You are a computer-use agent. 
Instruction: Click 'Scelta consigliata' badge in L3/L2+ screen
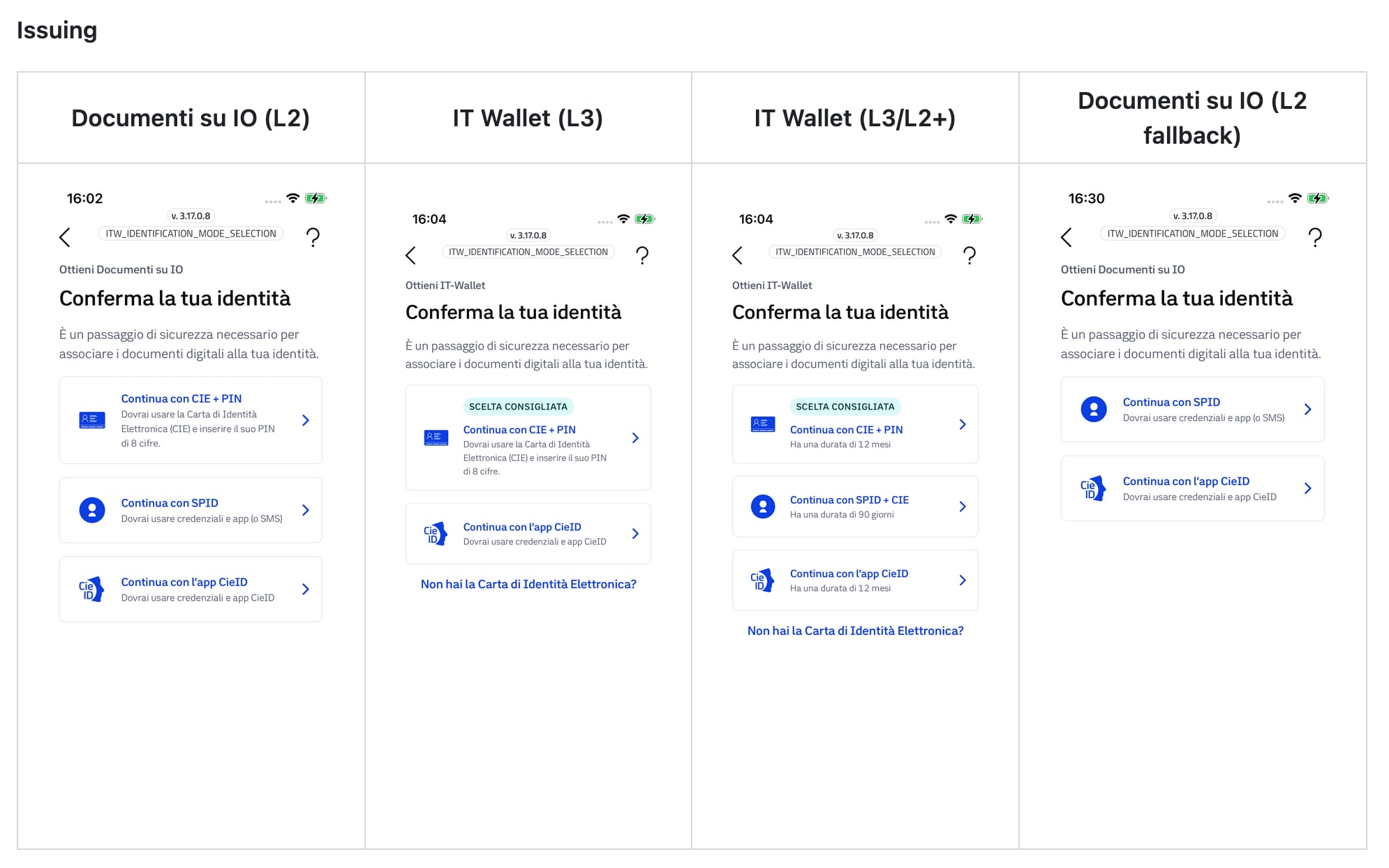(845, 406)
